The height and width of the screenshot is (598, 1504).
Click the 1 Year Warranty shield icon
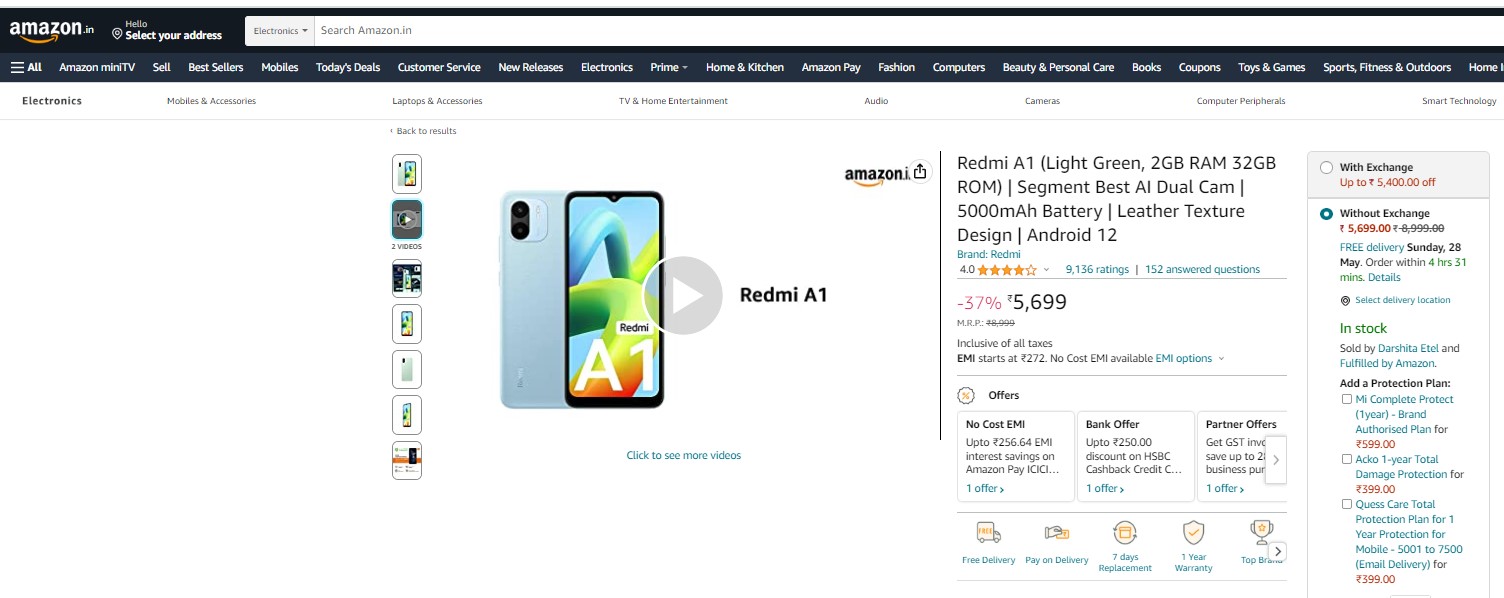coord(1193,532)
